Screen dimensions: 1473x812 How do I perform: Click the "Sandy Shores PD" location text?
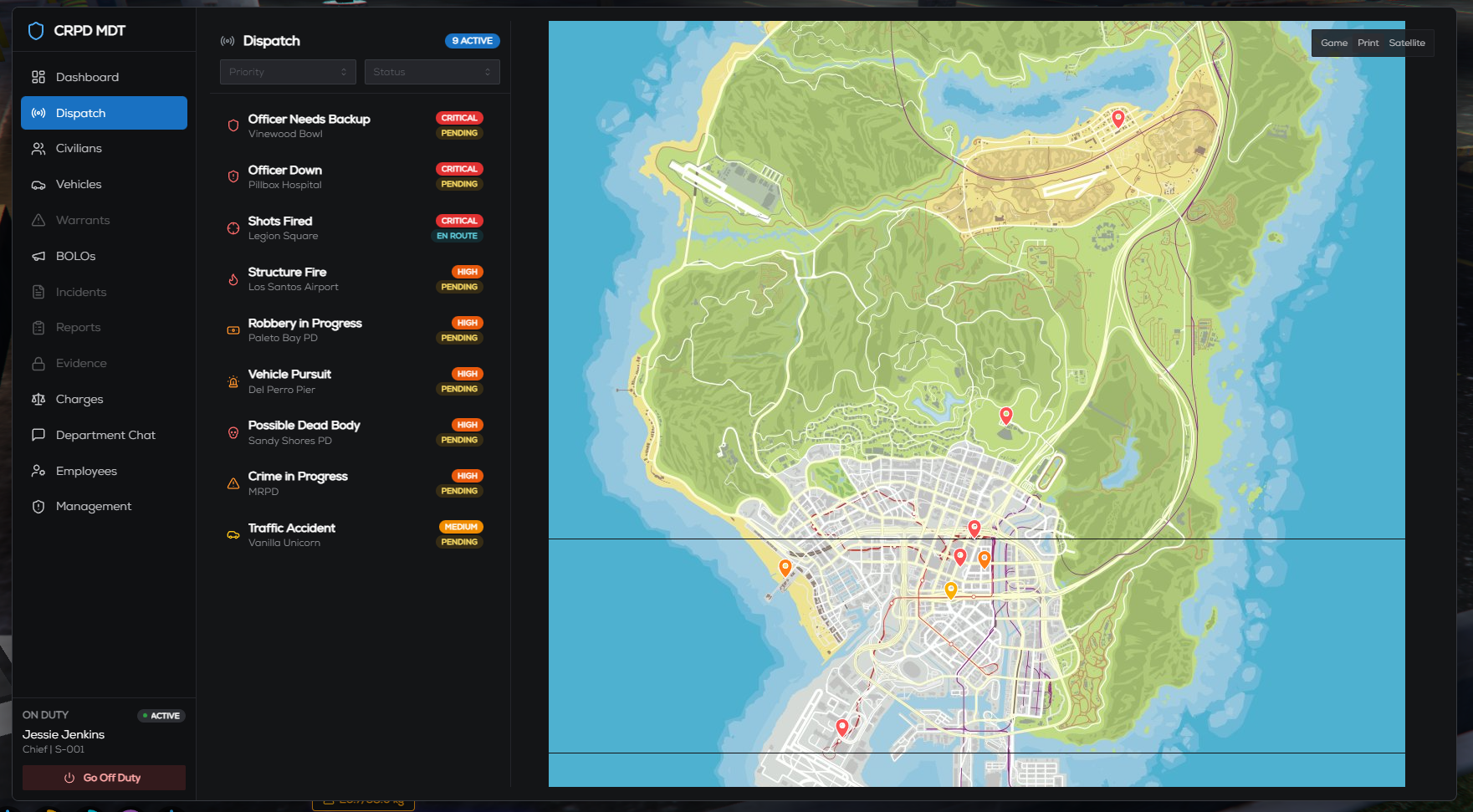tap(290, 442)
